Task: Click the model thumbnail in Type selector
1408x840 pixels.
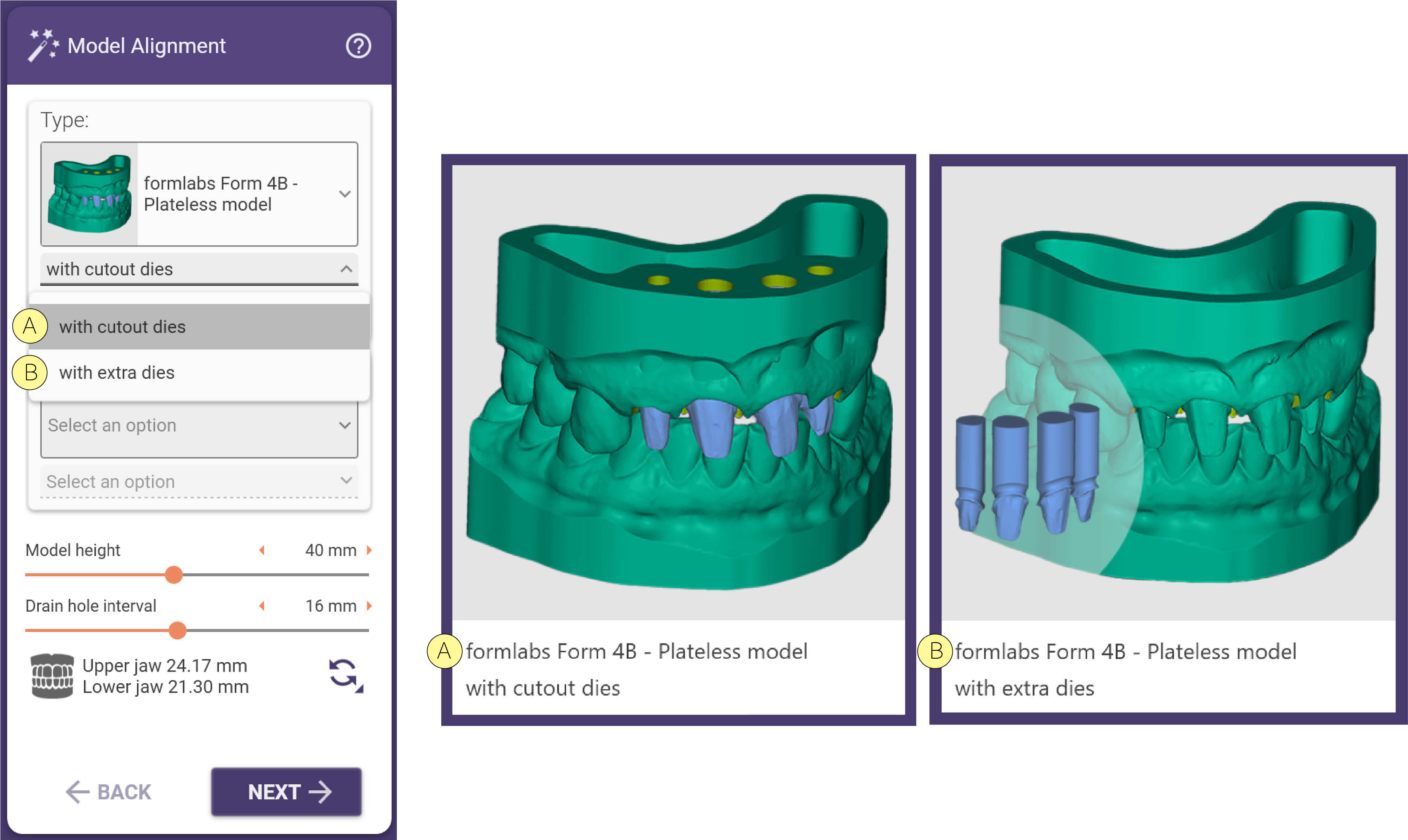Action: click(90, 194)
